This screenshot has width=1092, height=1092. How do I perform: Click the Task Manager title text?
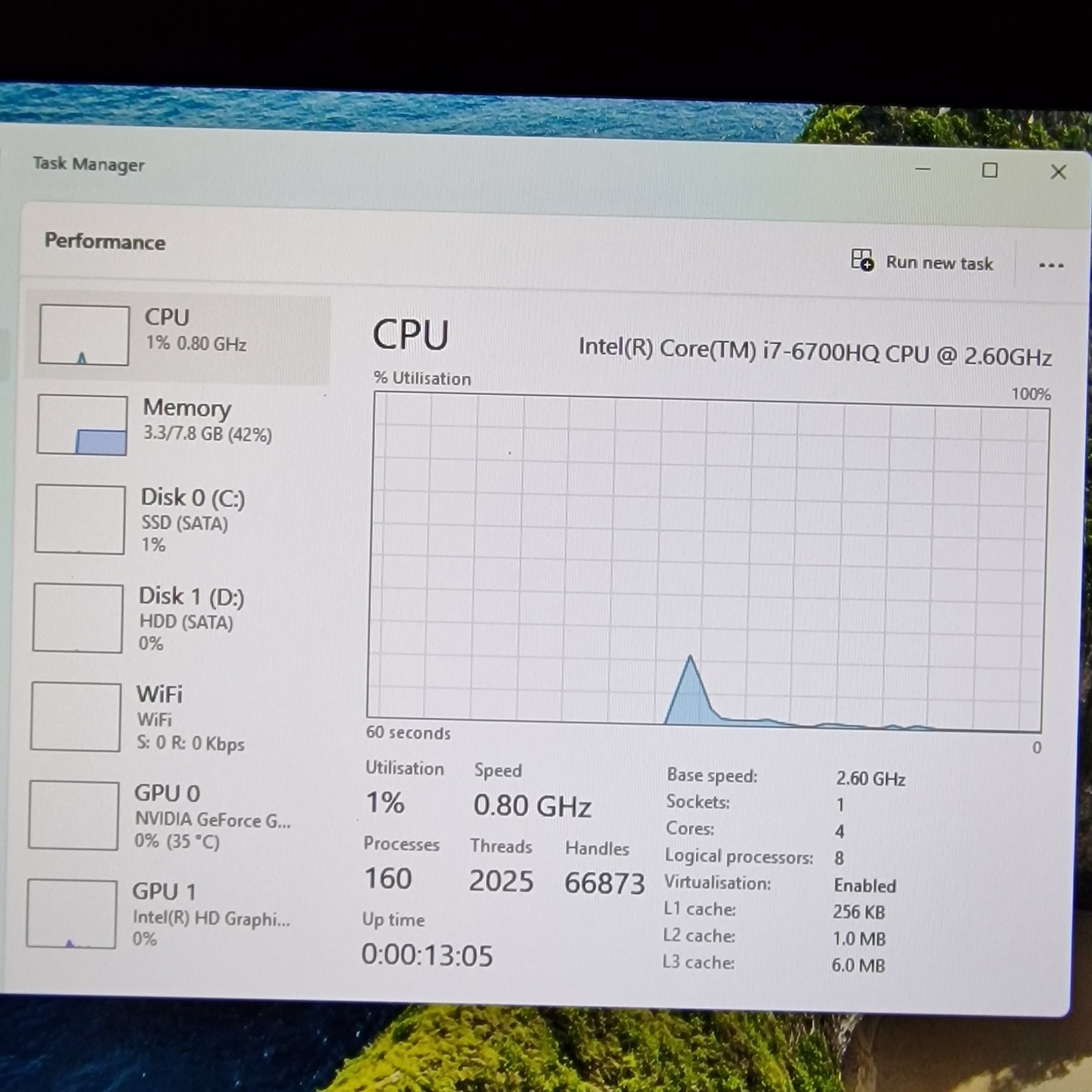[89, 164]
